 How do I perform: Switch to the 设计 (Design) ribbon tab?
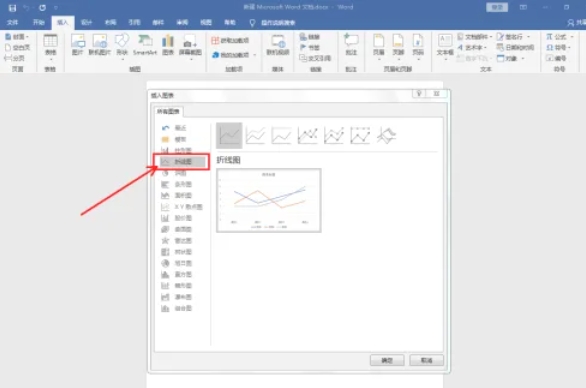click(x=86, y=22)
